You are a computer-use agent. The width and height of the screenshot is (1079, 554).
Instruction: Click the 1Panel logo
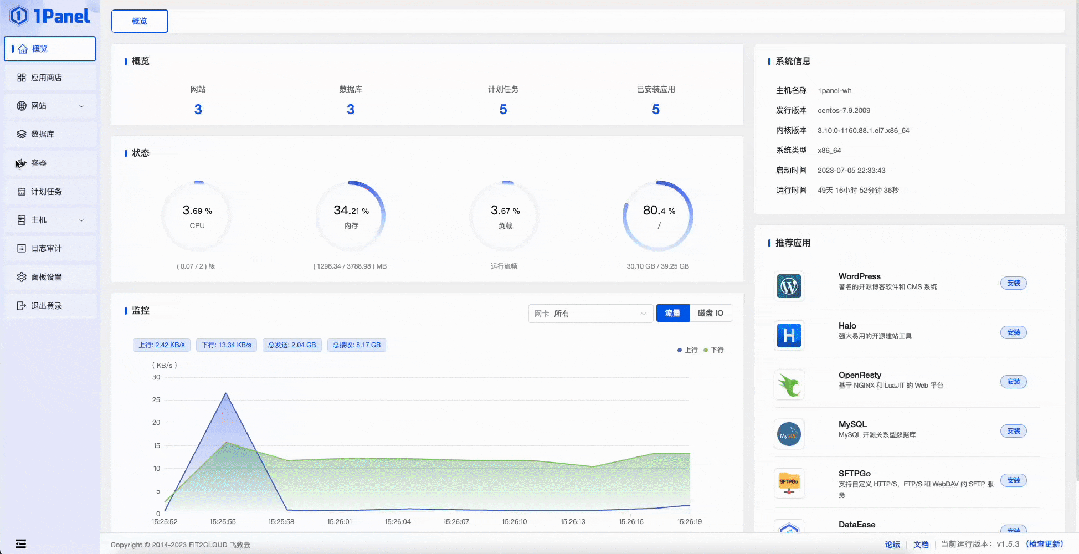tap(51, 15)
